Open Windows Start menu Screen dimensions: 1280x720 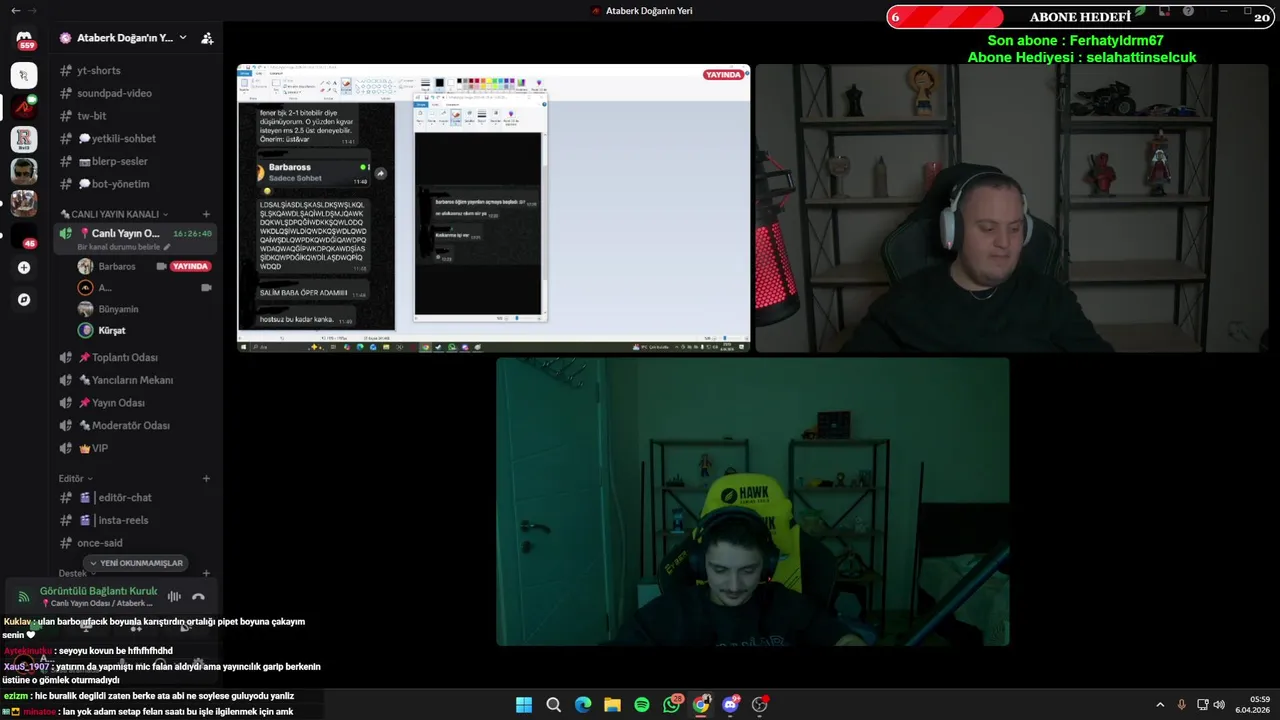coord(523,705)
